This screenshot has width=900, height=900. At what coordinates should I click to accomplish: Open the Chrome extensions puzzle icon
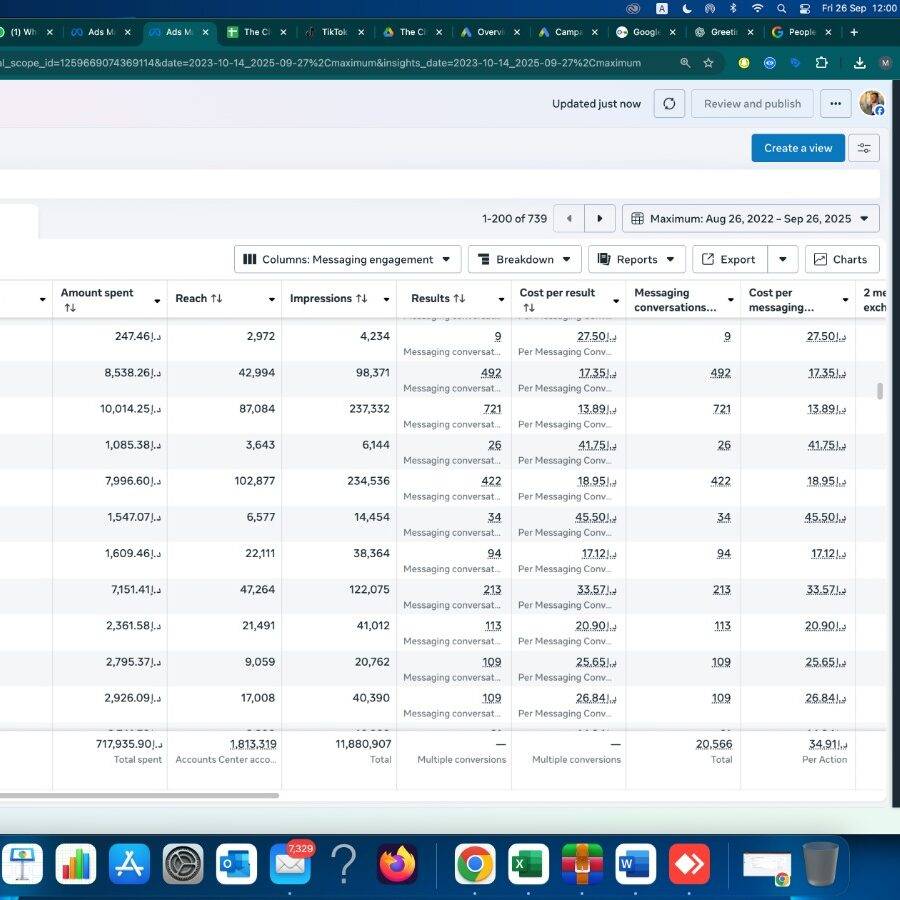[822, 62]
